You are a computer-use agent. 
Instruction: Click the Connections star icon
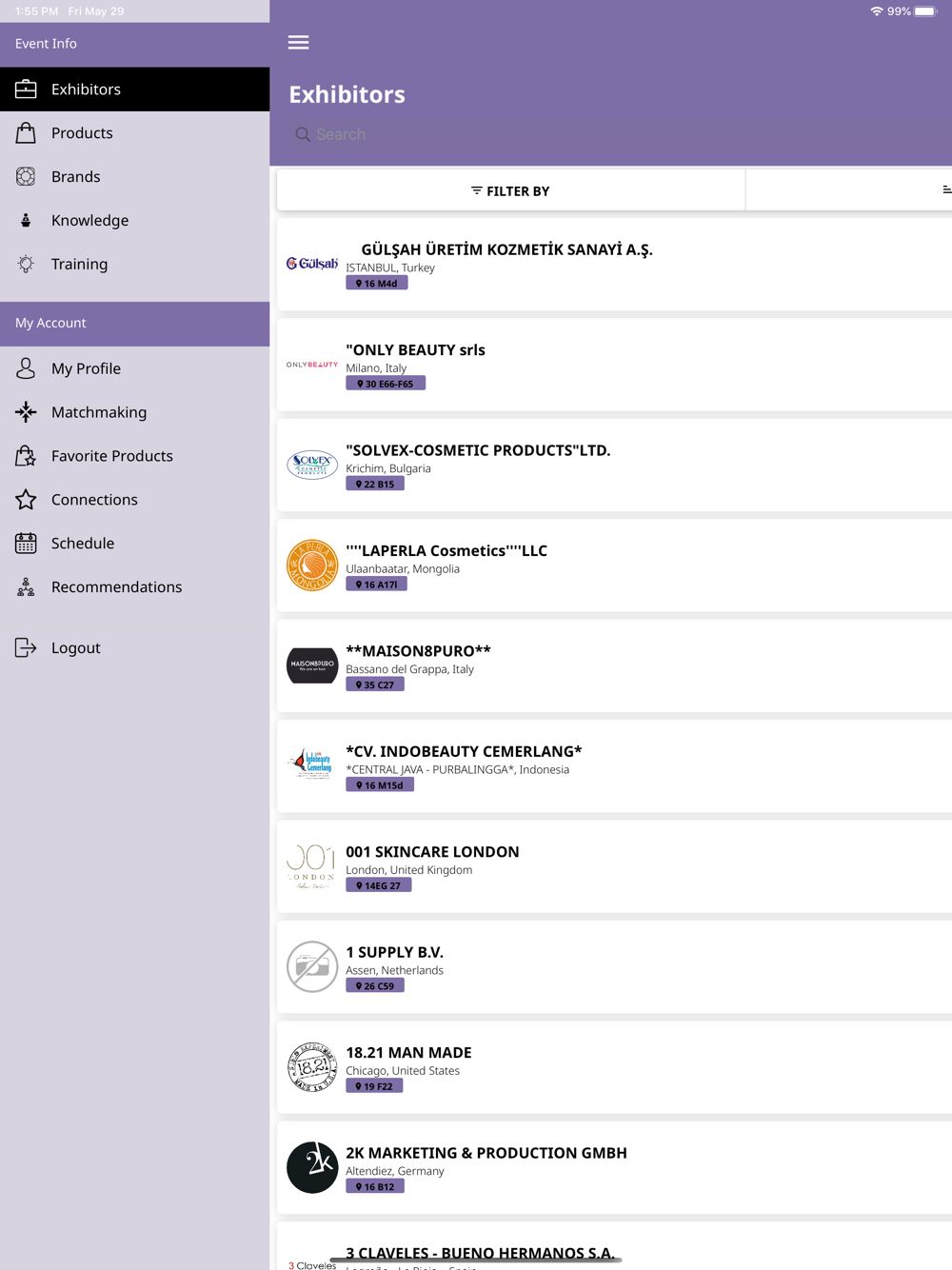click(26, 500)
